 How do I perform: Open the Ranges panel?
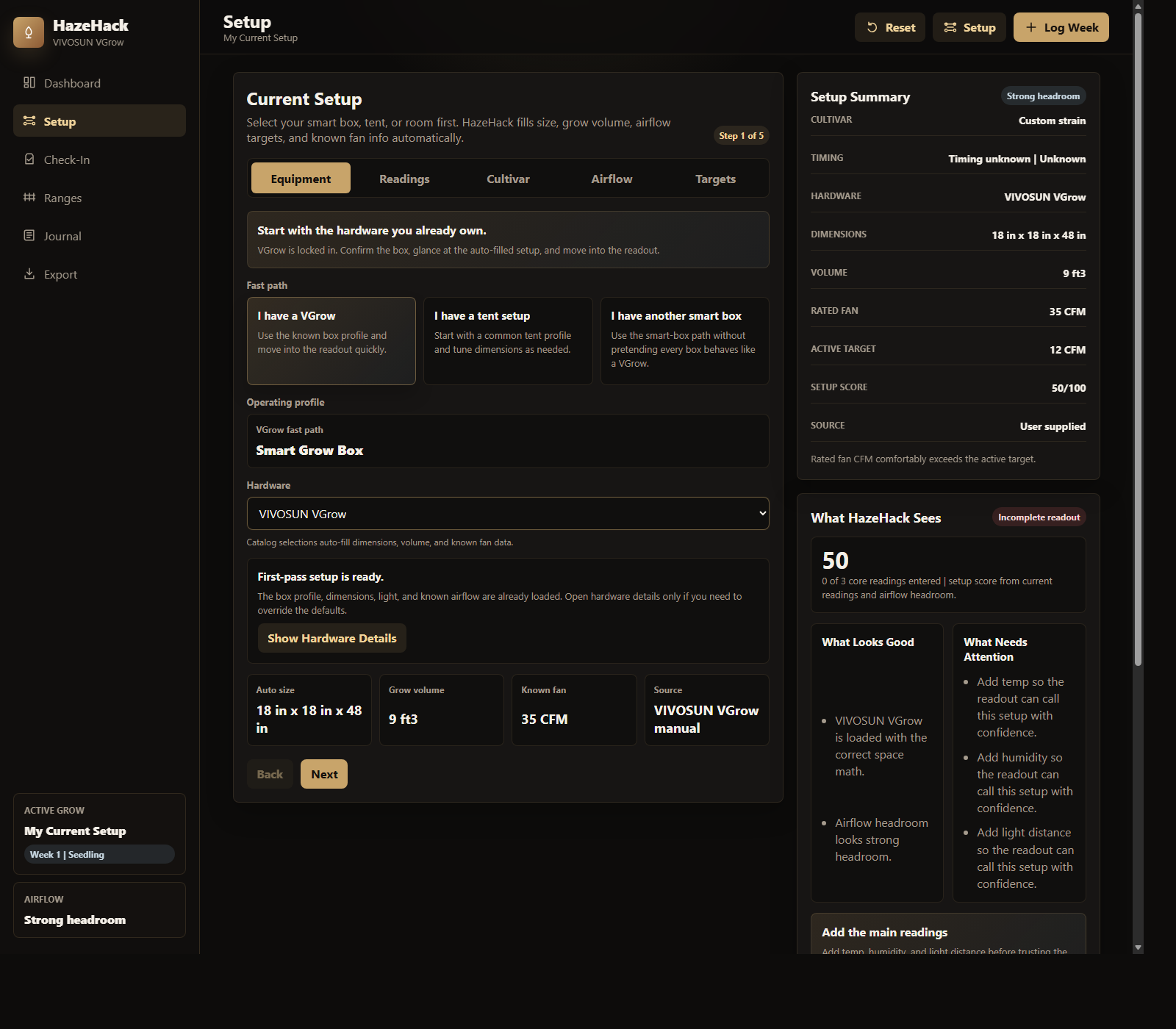(x=62, y=198)
